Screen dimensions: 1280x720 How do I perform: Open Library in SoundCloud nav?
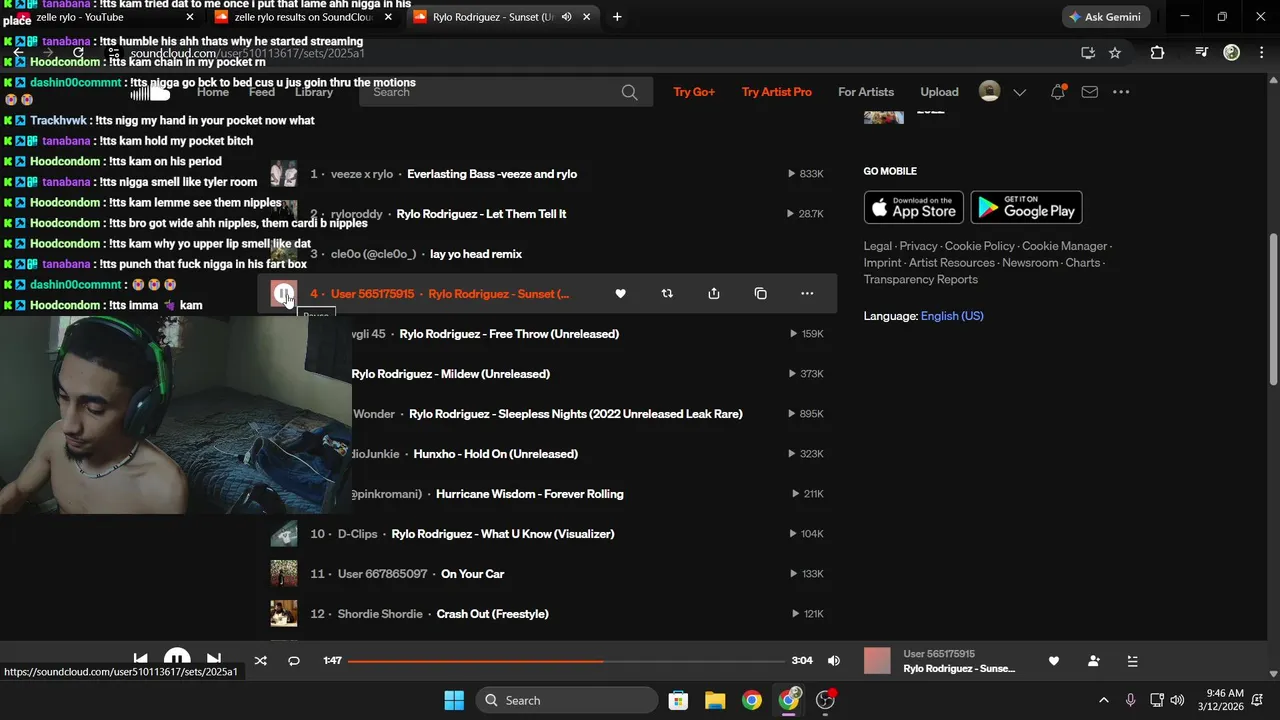pos(314,92)
